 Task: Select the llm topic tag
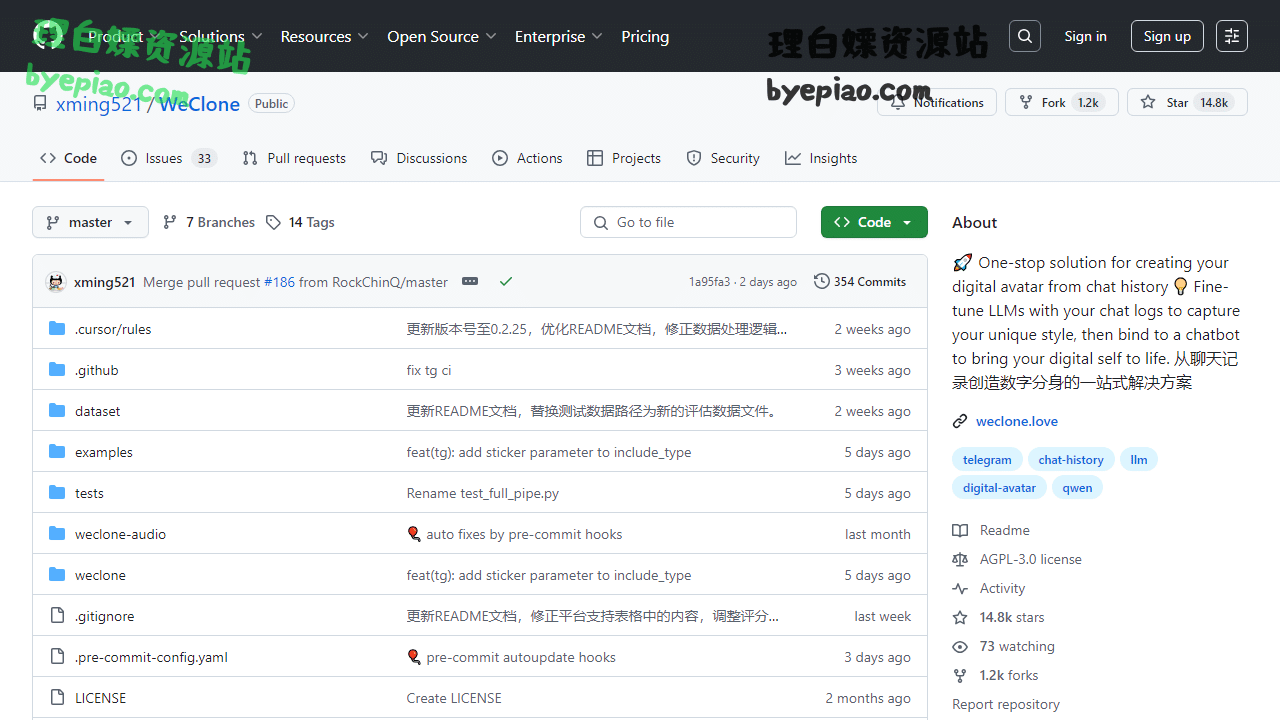coord(1139,460)
